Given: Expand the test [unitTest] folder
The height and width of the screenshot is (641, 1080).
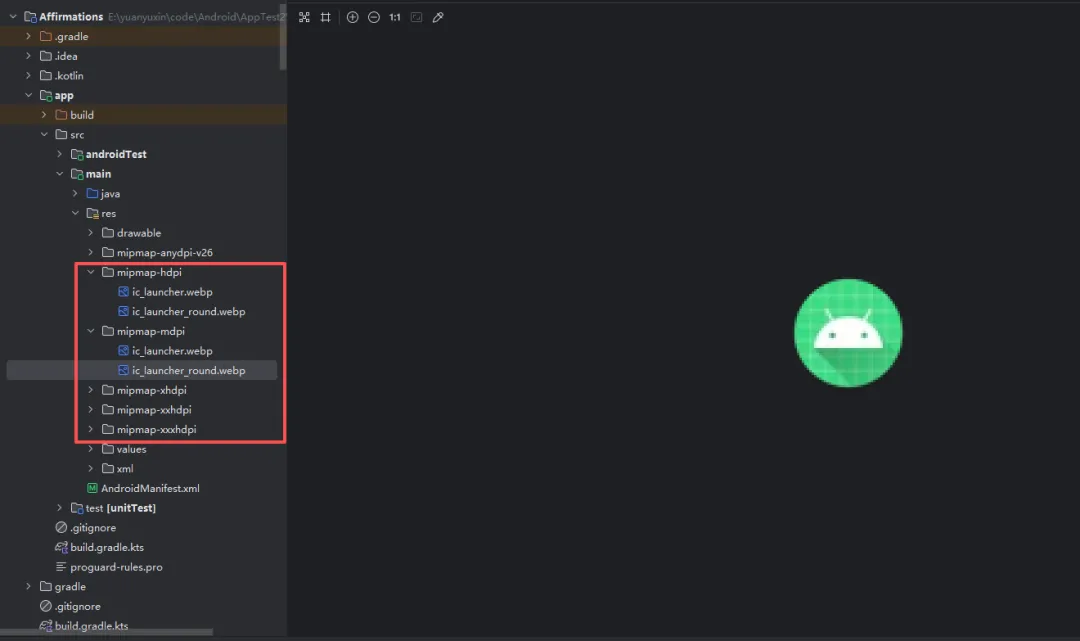Looking at the screenshot, I should pyautogui.click(x=59, y=507).
